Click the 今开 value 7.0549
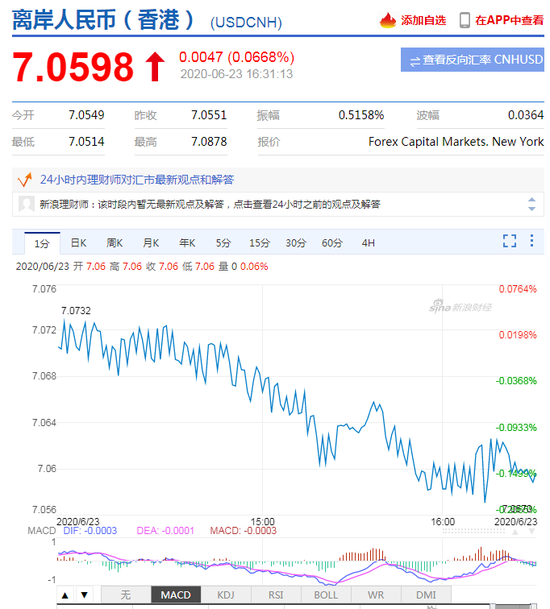The width and height of the screenshot is (550, 609). (x=86, y=115)
